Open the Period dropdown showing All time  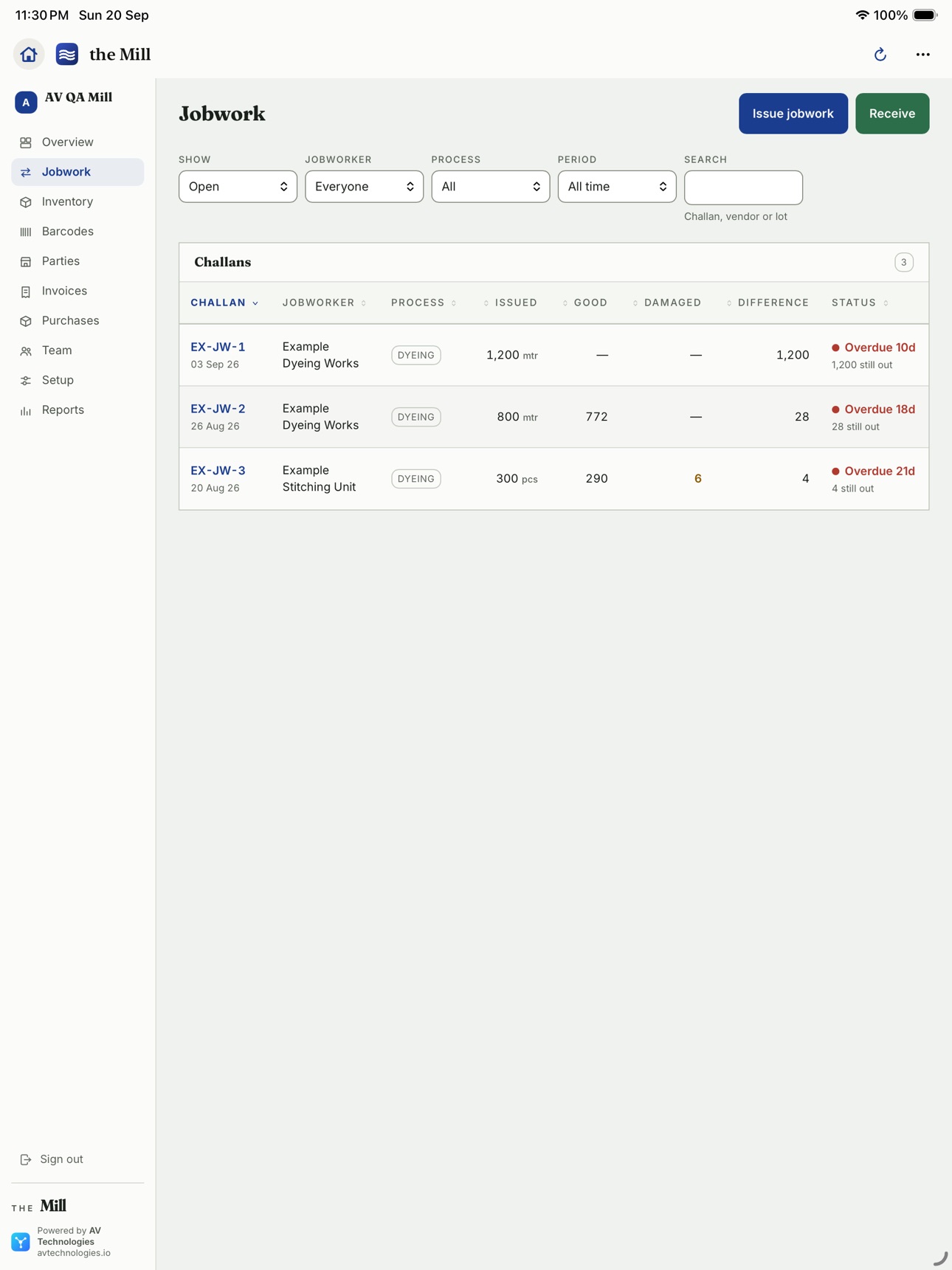coord(617,187)
